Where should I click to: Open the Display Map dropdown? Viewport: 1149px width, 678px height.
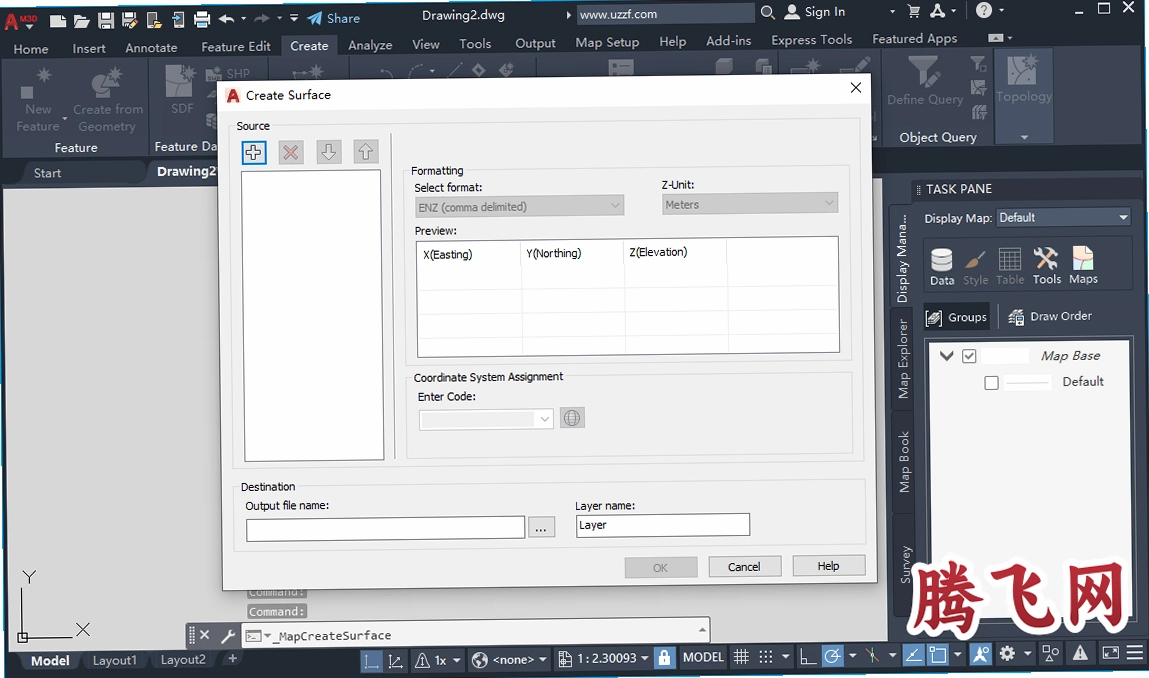(x=1063, y=218)
